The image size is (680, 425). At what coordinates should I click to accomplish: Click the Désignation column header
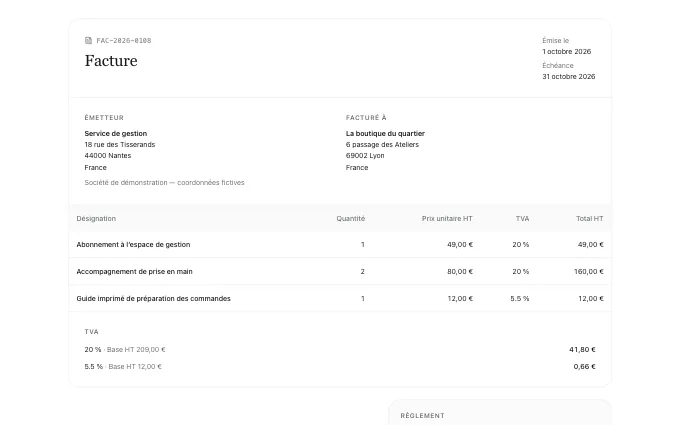[96, 219]
